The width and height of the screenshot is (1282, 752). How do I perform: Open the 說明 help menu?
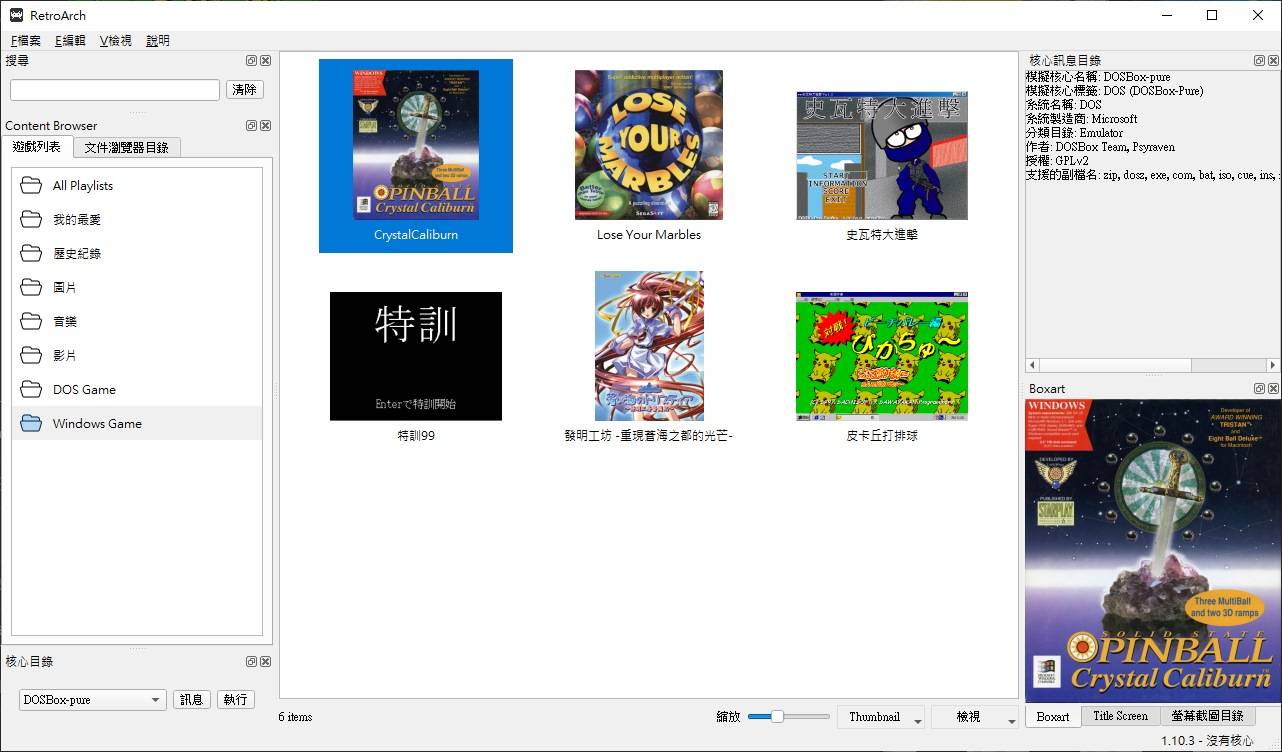[158, 41]
